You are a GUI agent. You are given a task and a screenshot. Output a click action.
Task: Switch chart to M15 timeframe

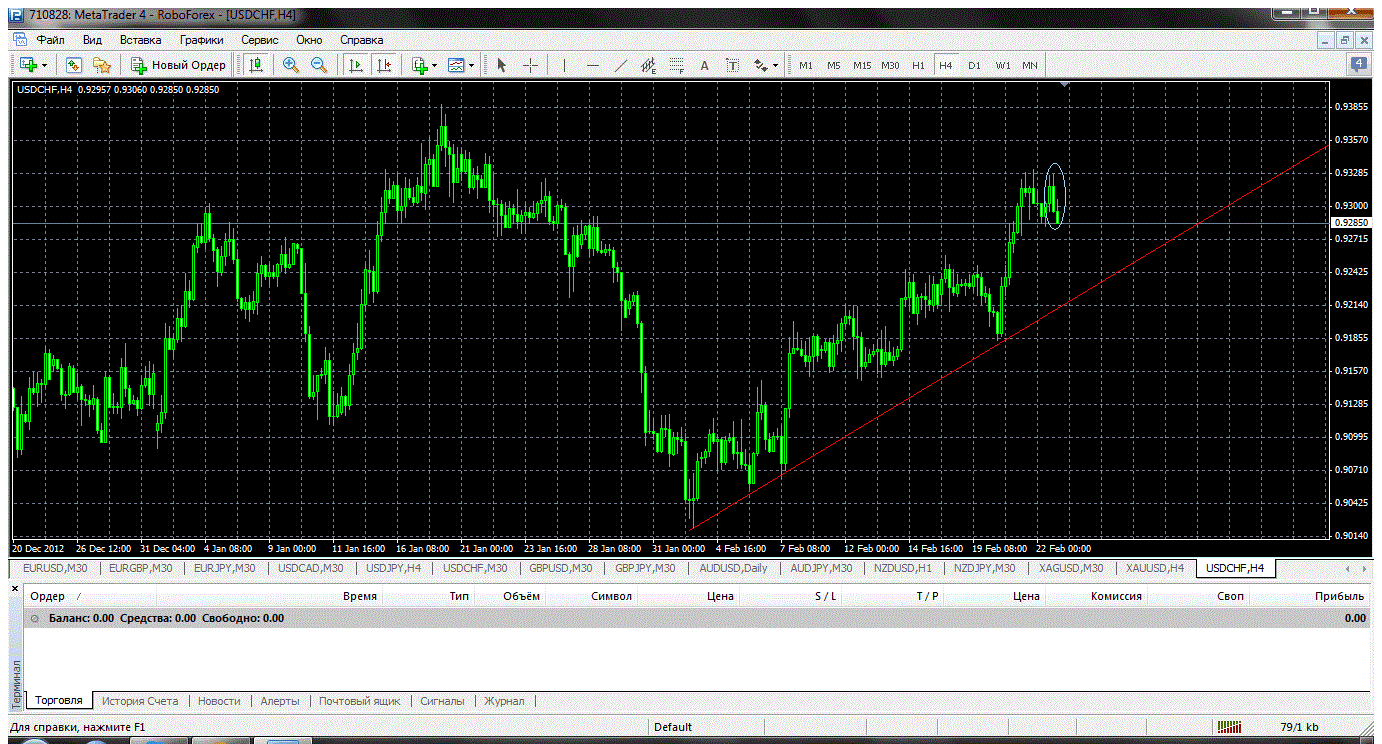click(862, 65)
